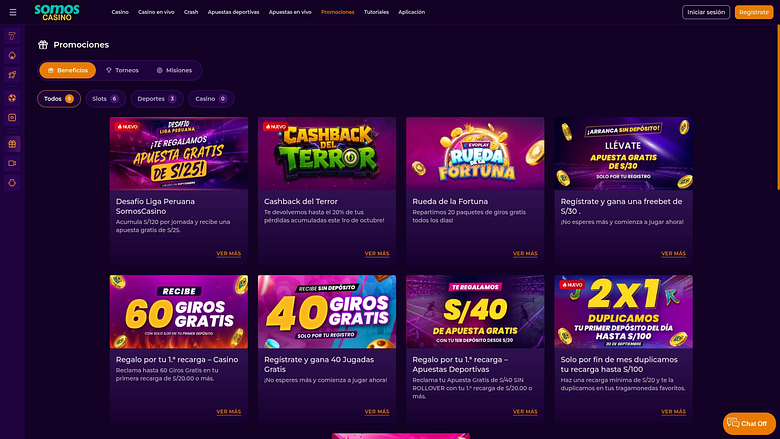This screenshot has width=780, height=439.
Task: Go to Casino en vivo in the top menu
Action: point(156,12)
